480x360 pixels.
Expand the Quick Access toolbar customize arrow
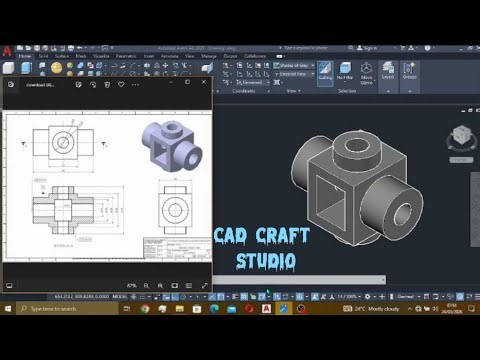pyautogui.click(x=112, y=48)
